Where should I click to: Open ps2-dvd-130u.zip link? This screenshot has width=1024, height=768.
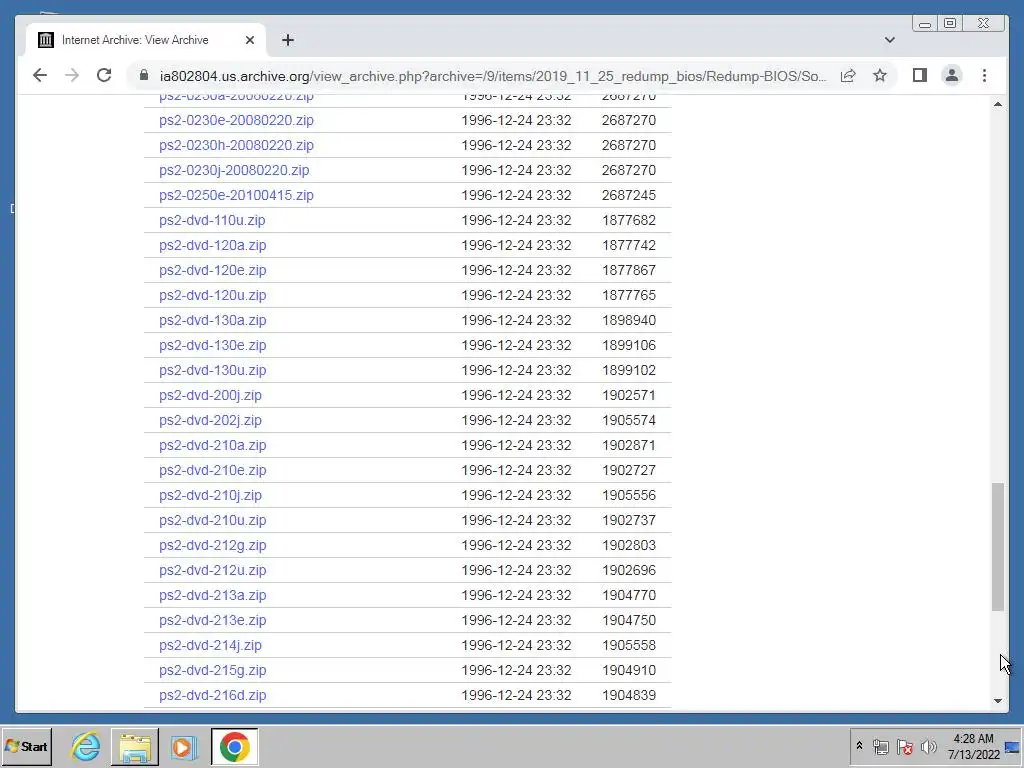[x=212, y=370]
